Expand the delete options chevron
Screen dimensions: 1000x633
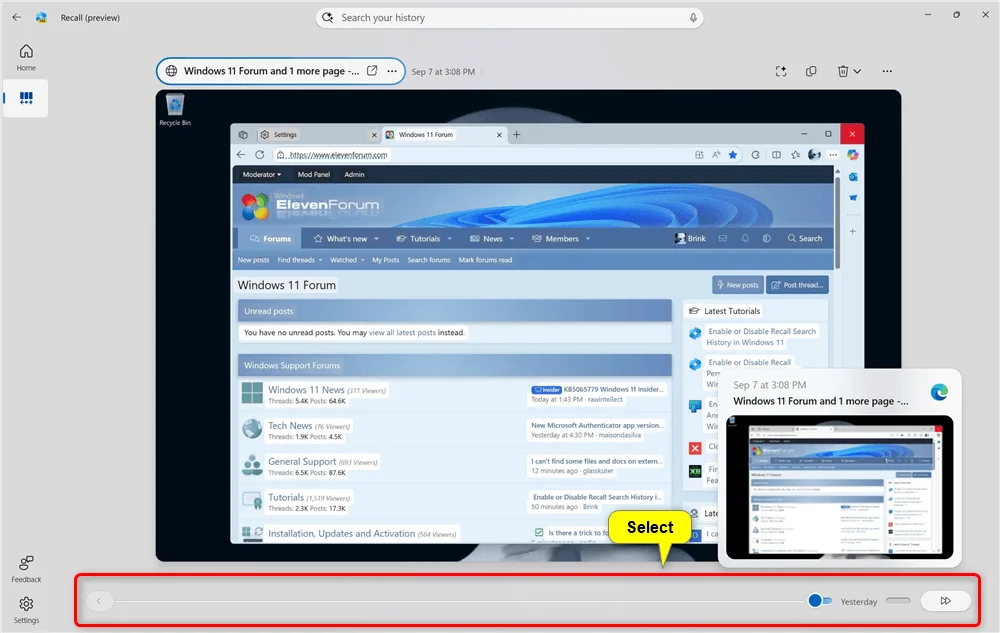tap(857, 71)
